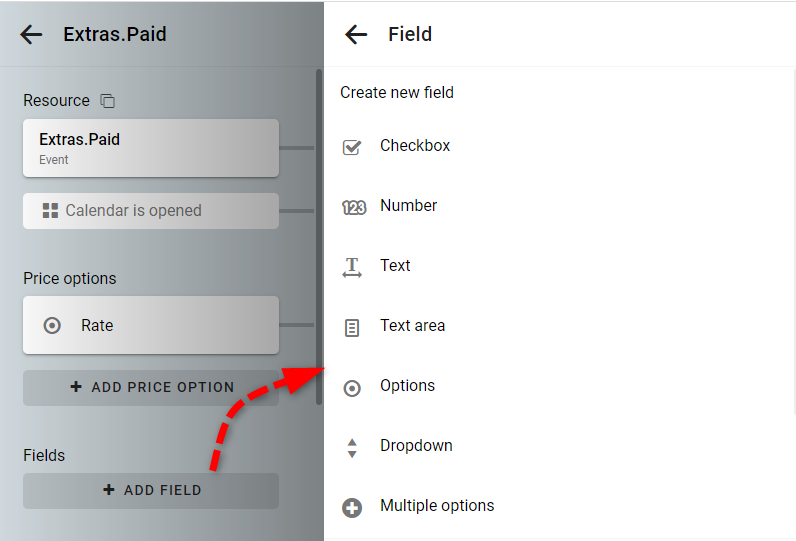Select the Dropdown up-down arrows icon
The image size is (796, 541).
coord(352,448)
